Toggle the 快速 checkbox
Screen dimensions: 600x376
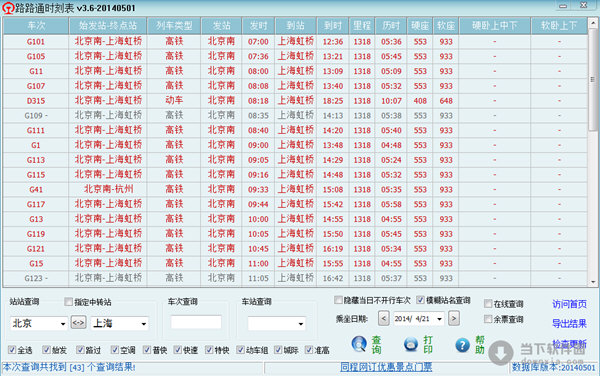coord(178,350)
